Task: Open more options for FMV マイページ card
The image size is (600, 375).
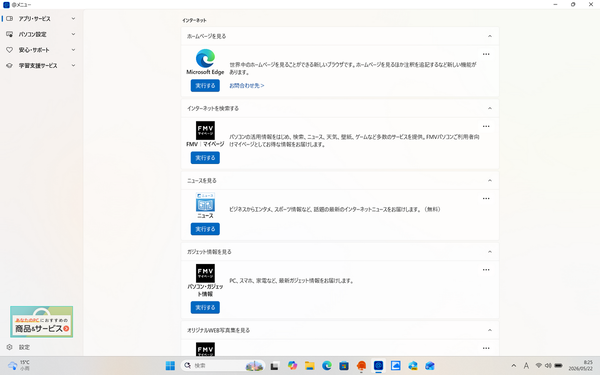Action: pyautogui.click(x=486, y=126)
